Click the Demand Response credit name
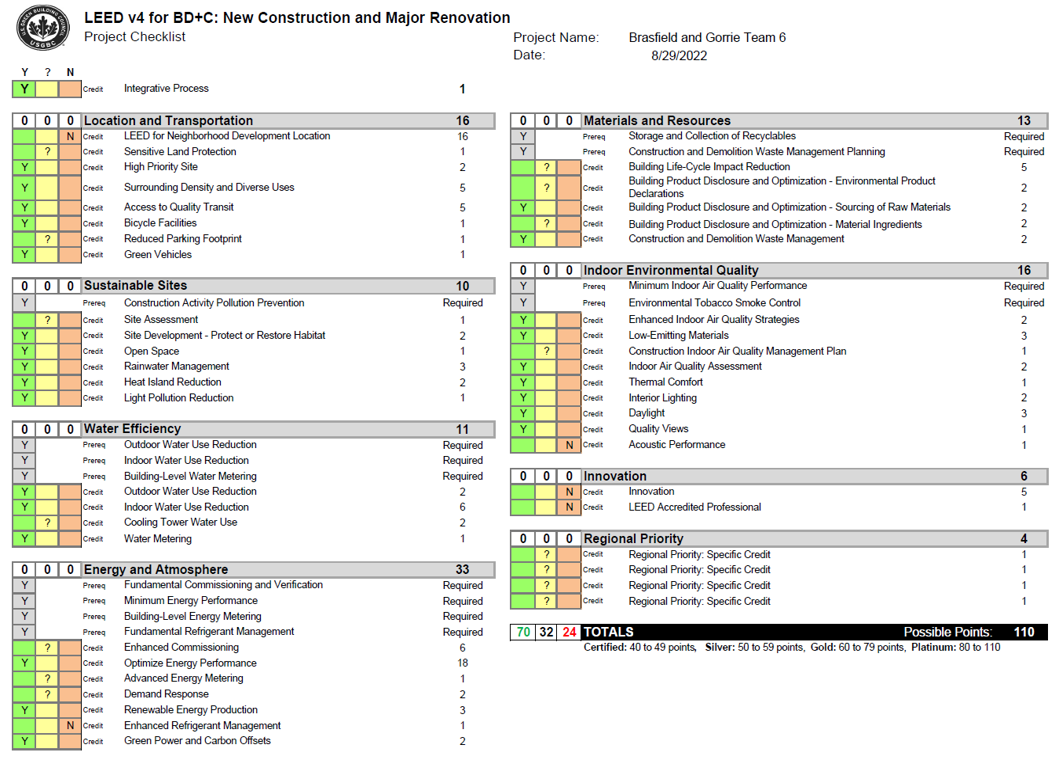Viewport: 1059px width, 760px height. coord(166,694)
